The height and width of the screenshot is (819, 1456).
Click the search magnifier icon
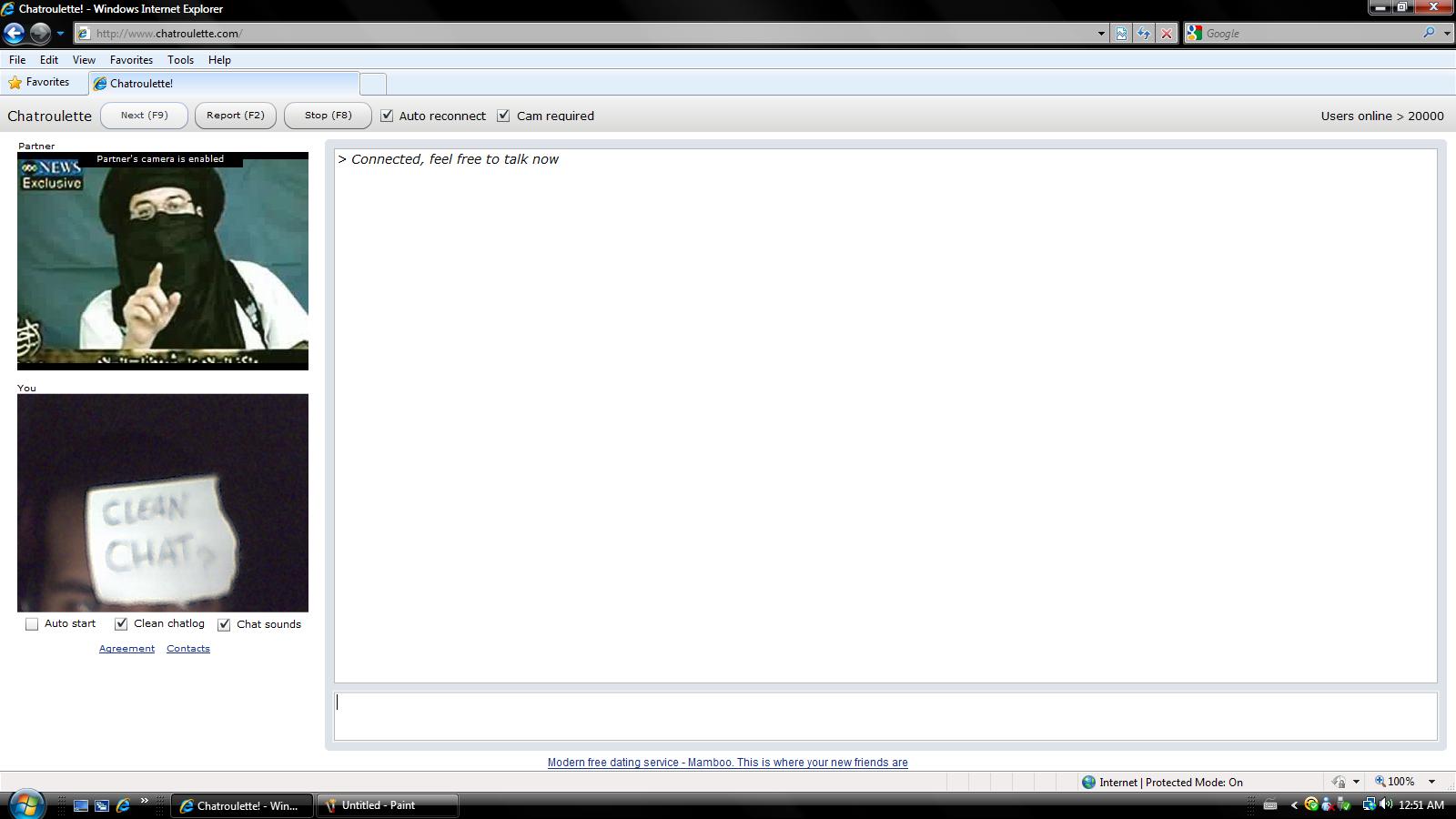coord(1429,33)
